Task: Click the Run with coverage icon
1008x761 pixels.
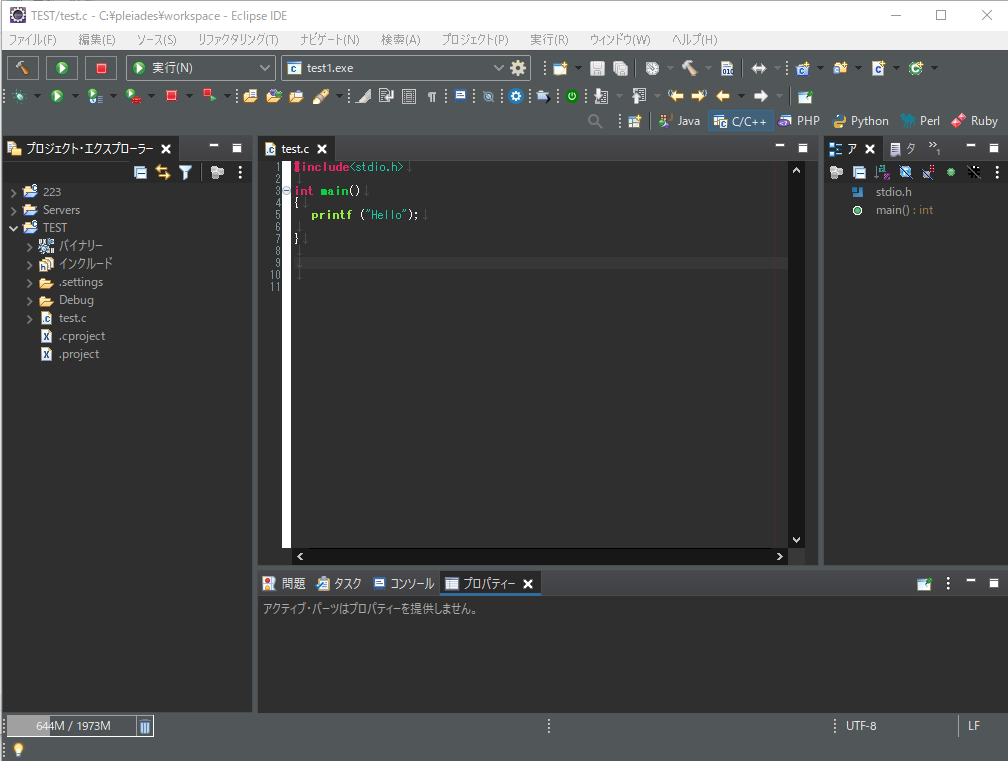Action: click(x=95, y=96)
